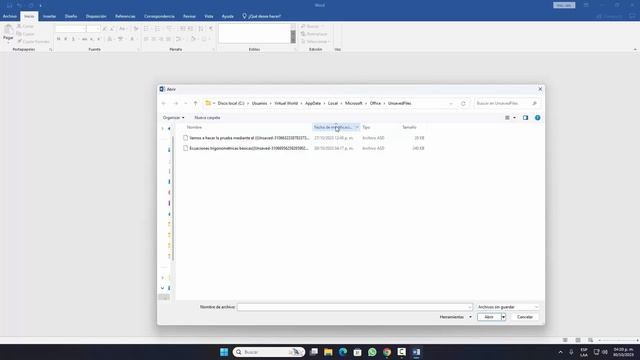Click the sort icon in Párrafo group
Viewport: 640px width, 360px height.
201,29
